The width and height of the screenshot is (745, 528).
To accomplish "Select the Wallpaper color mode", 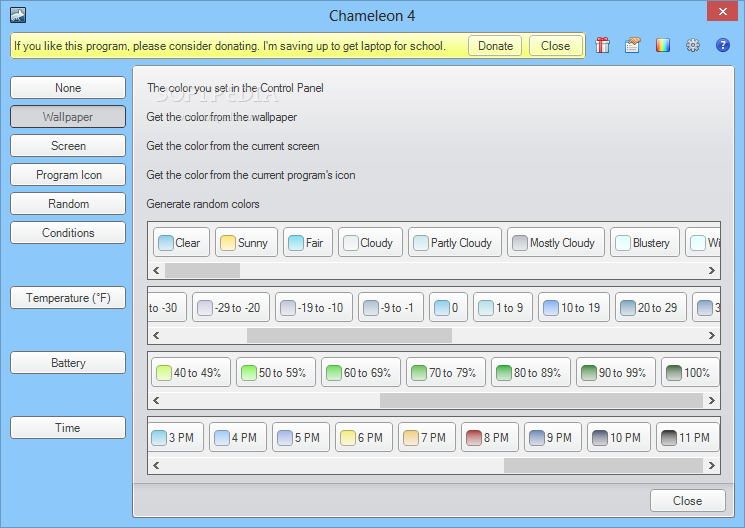I will [68, 117].
